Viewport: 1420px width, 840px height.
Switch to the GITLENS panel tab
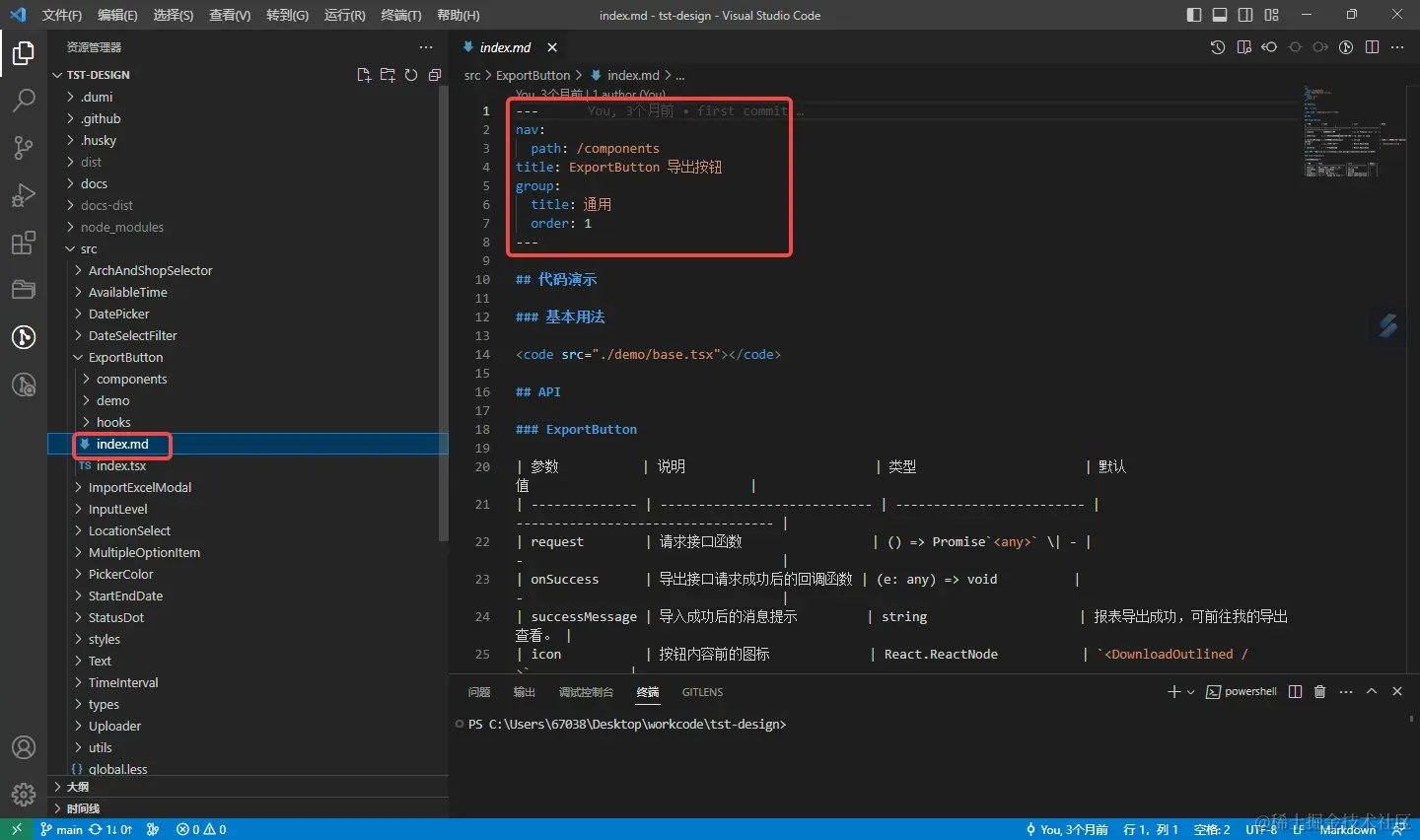point(702,692)
